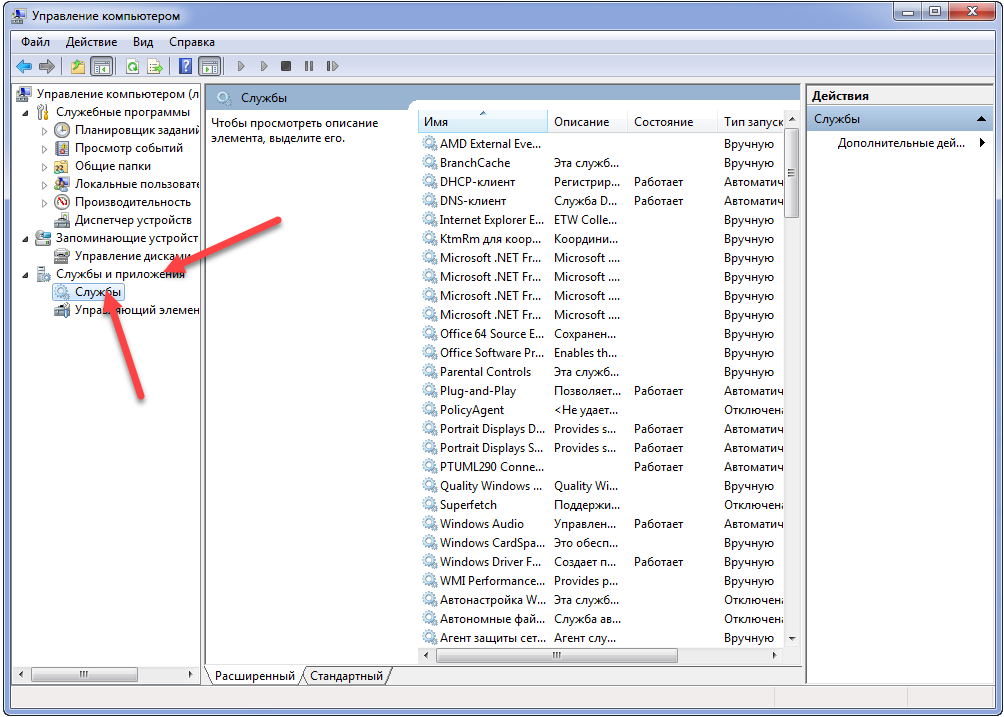This screenshot has height=717, width=1004.
Task: Click the Up one level folder icon
Action: coord(78,67)
